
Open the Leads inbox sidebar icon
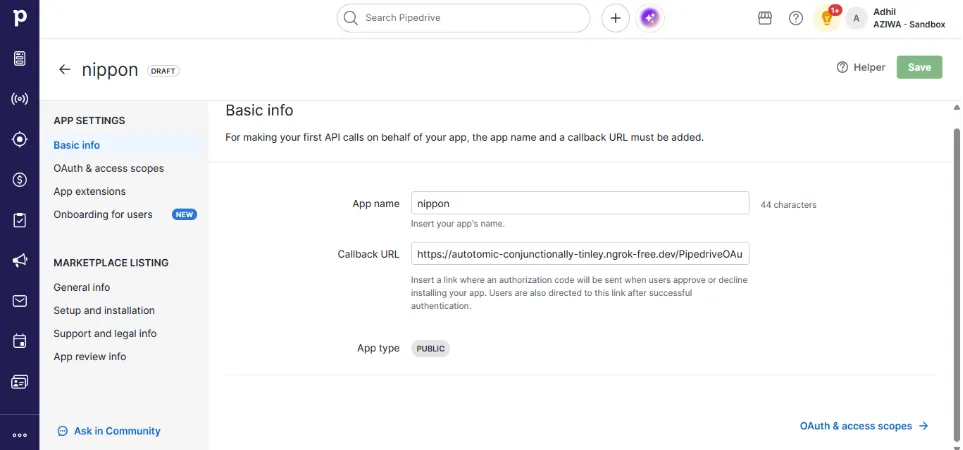click(20, 59)
